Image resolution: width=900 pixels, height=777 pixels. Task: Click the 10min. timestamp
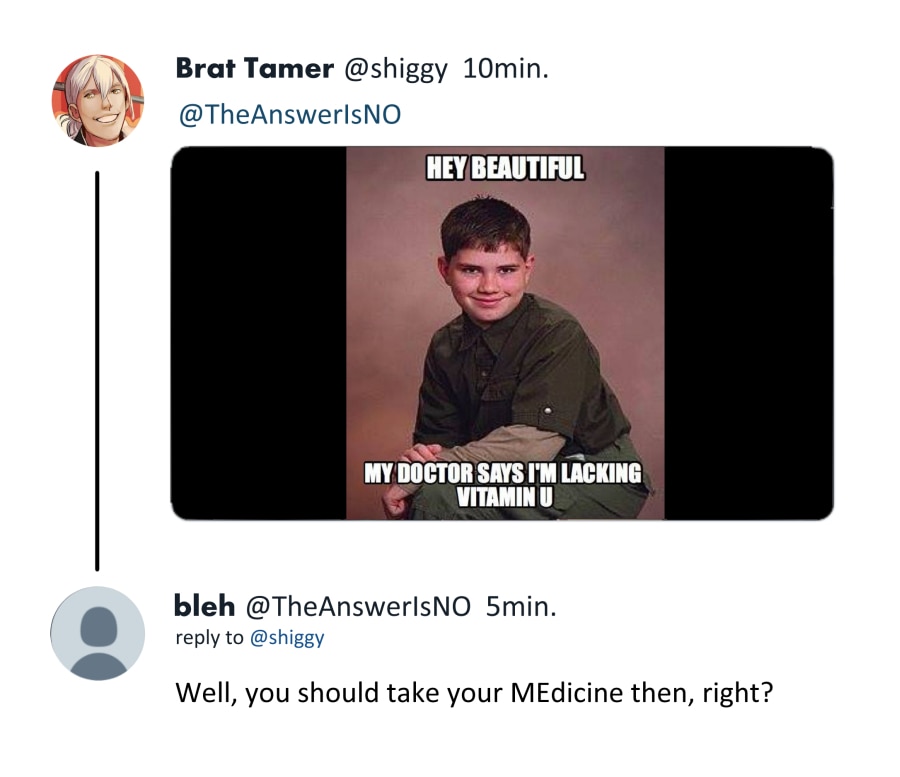point(506,68)
